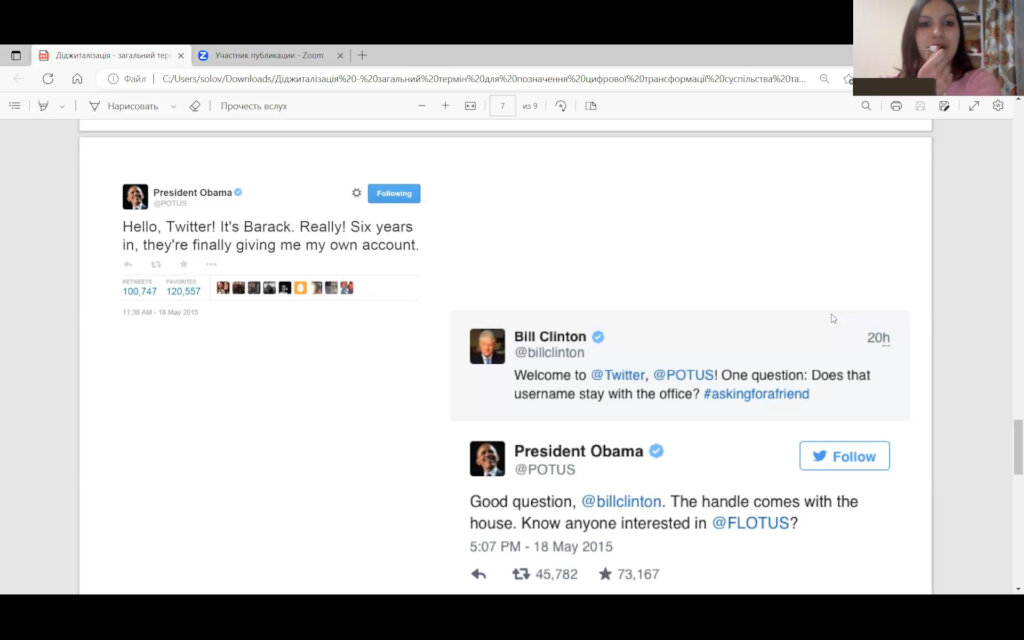Click the 11:38 AM - 18 May 2015 timestamp
Screen dimensions: 1024x640
click(161, 313)
